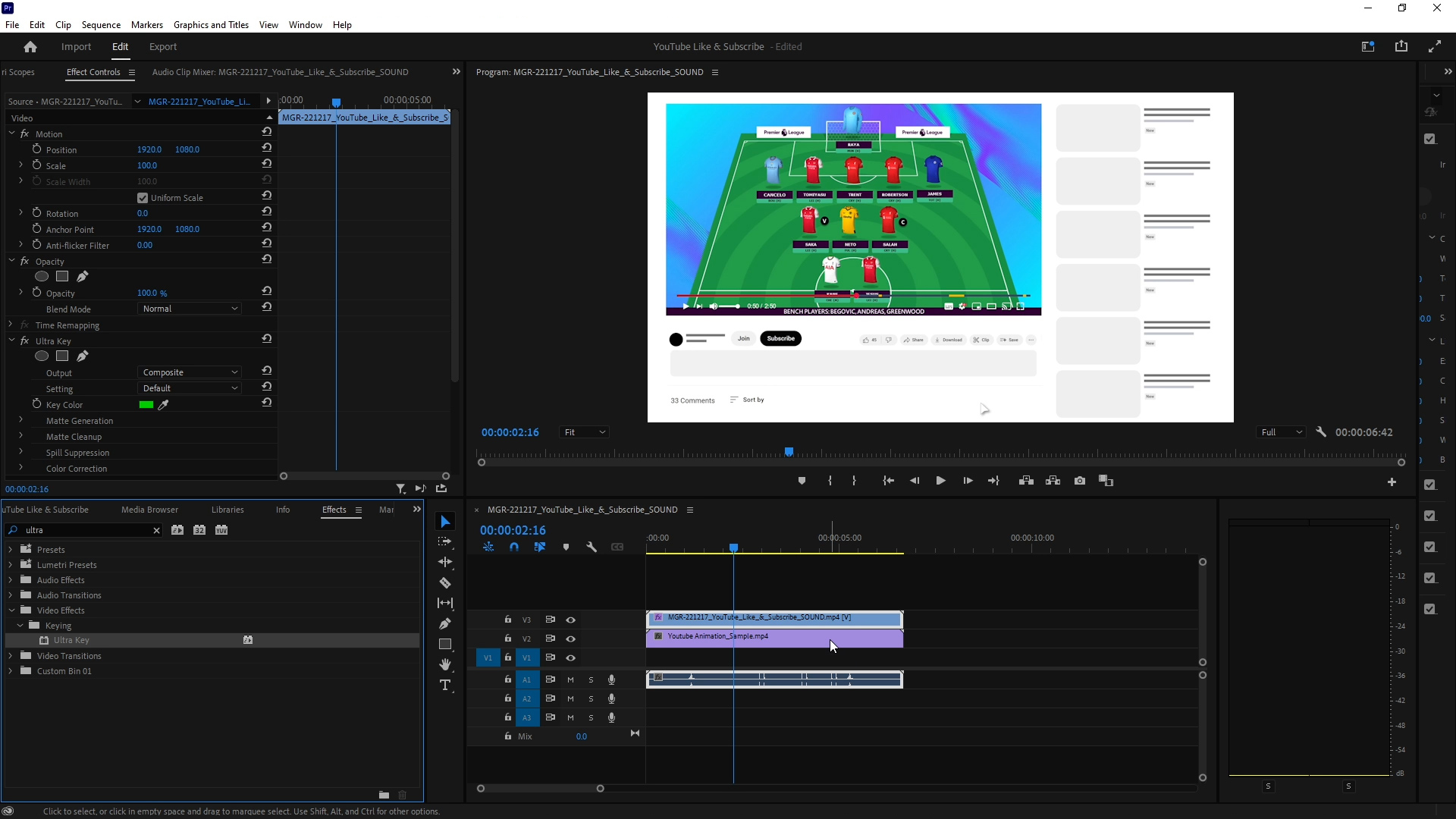The image size is (1456, 819).
Task: Disable the Snap magnet in the timeline
Action: [515, 546]
